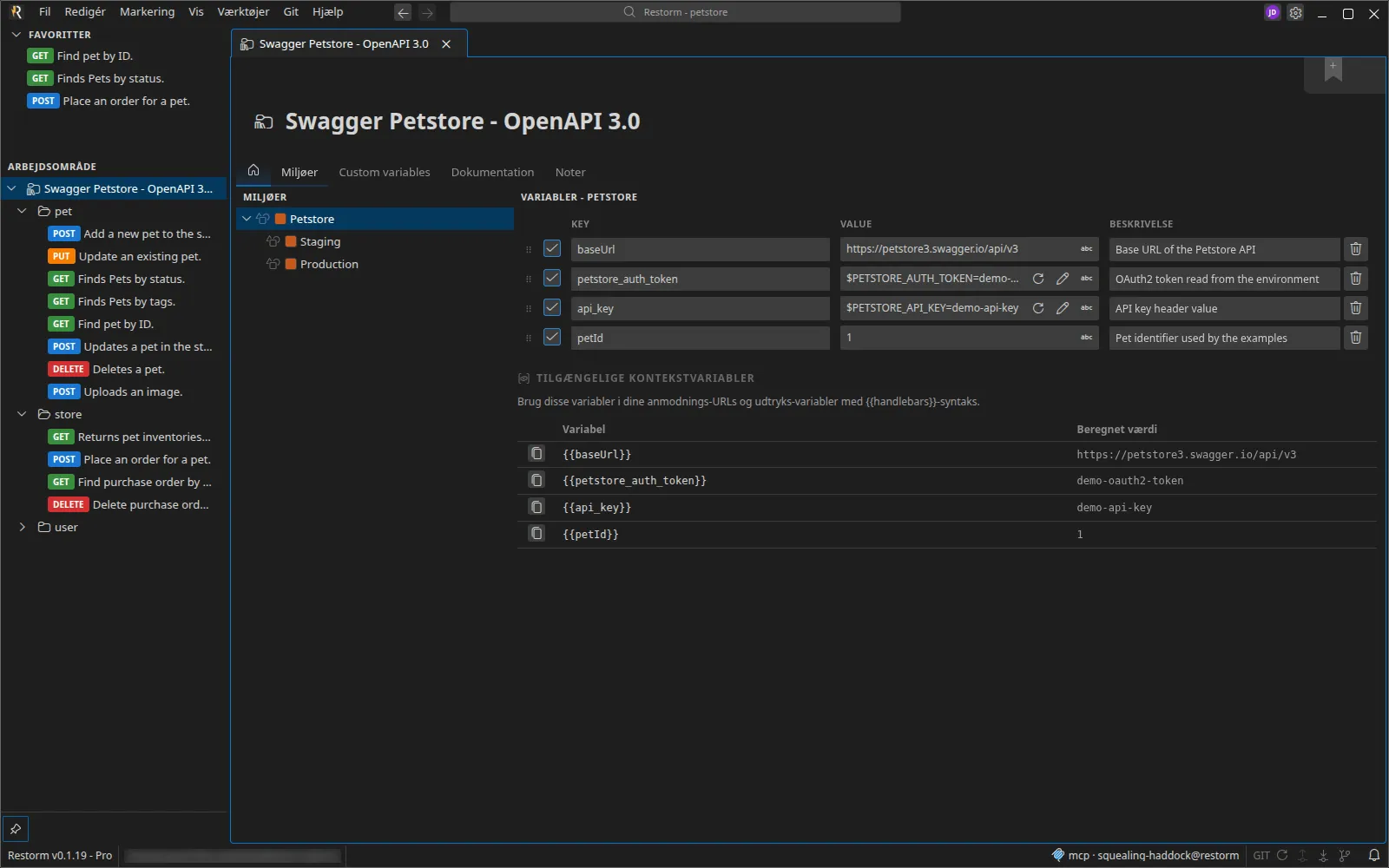Collapse the Favoritter section
This screenshot has height=868, width=1389.
(x=16, y=35)
